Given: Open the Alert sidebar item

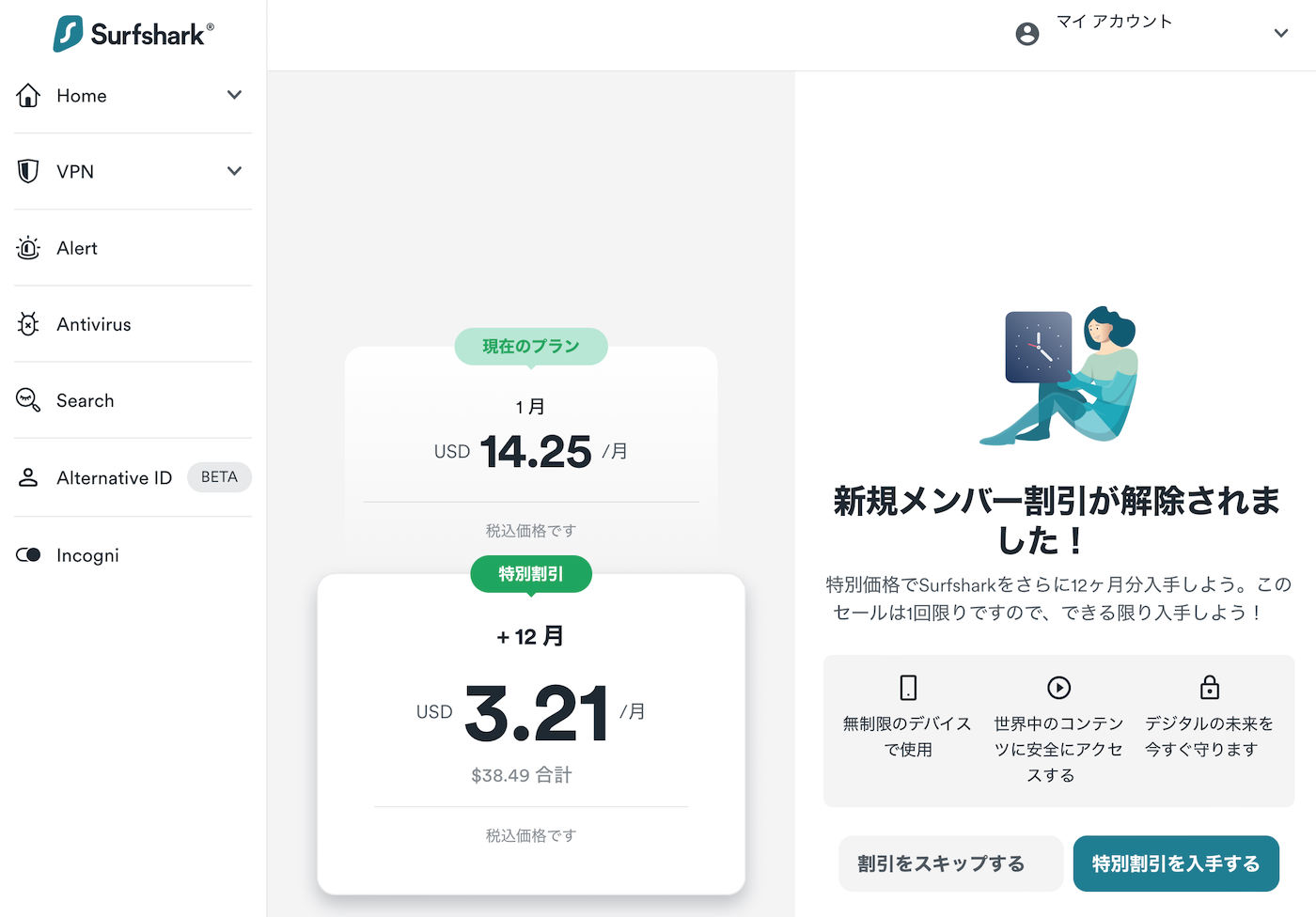Looking at the screenshot, I should [133, 248].
